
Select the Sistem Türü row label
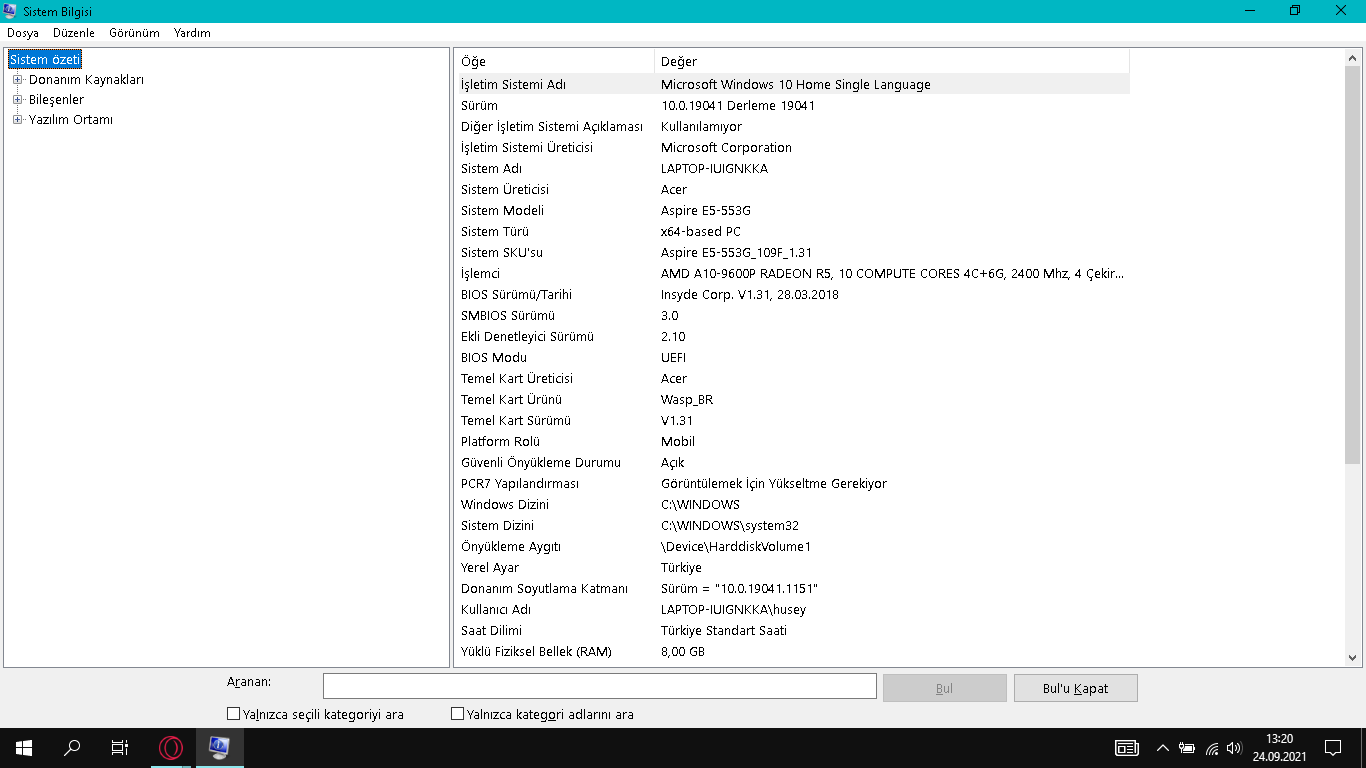click(495, 232)
